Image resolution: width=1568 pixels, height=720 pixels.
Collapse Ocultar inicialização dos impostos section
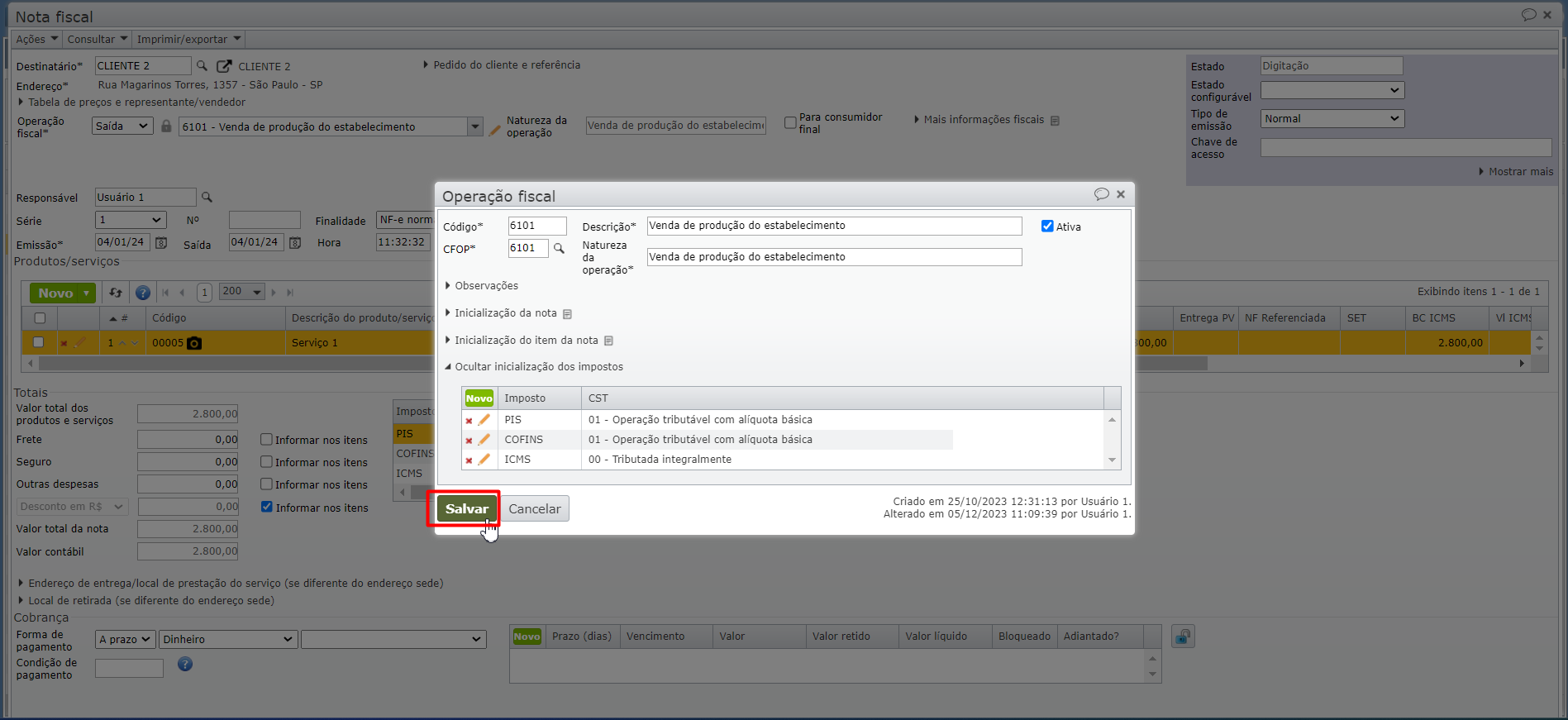pyautogui.click(x=534, y=367)
